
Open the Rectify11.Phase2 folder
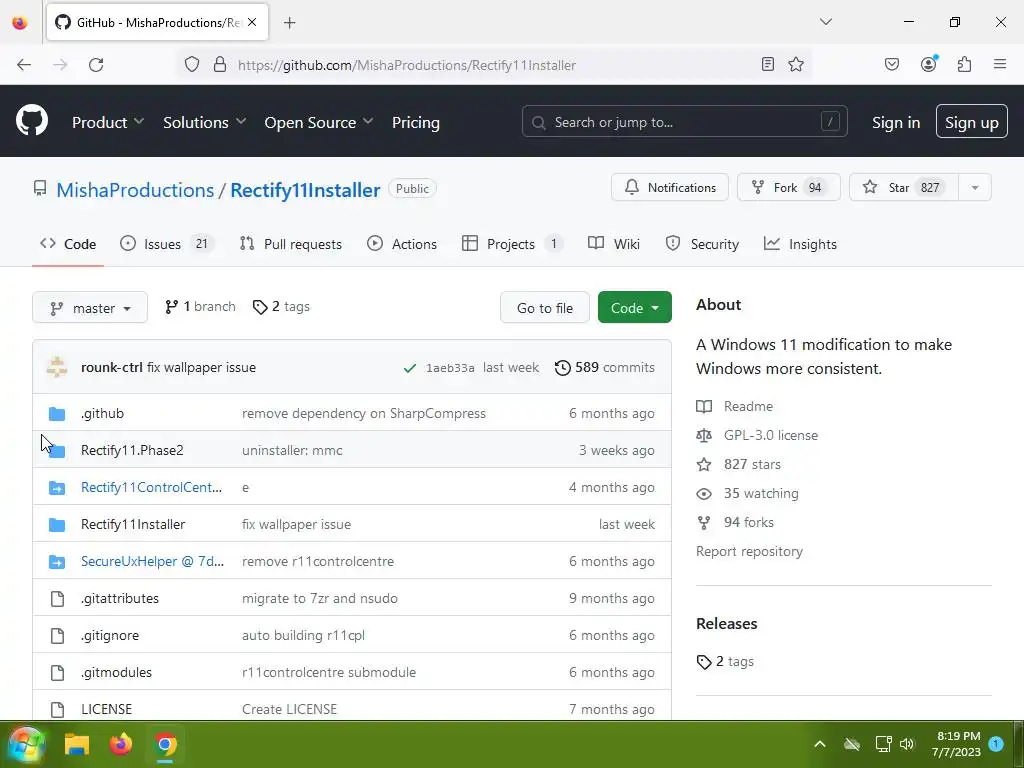[x=132, y=451]
